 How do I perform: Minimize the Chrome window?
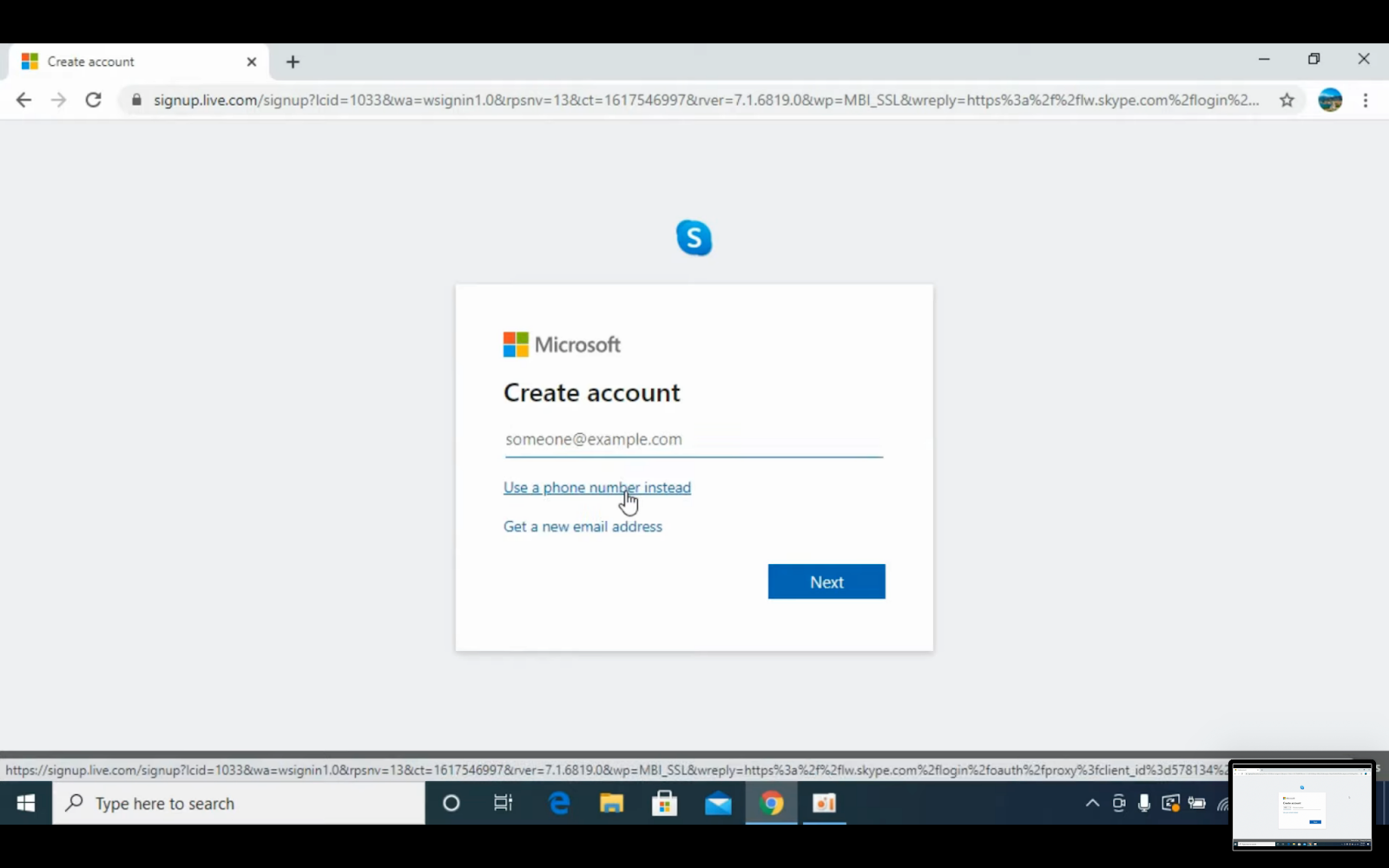(1264, 59)
